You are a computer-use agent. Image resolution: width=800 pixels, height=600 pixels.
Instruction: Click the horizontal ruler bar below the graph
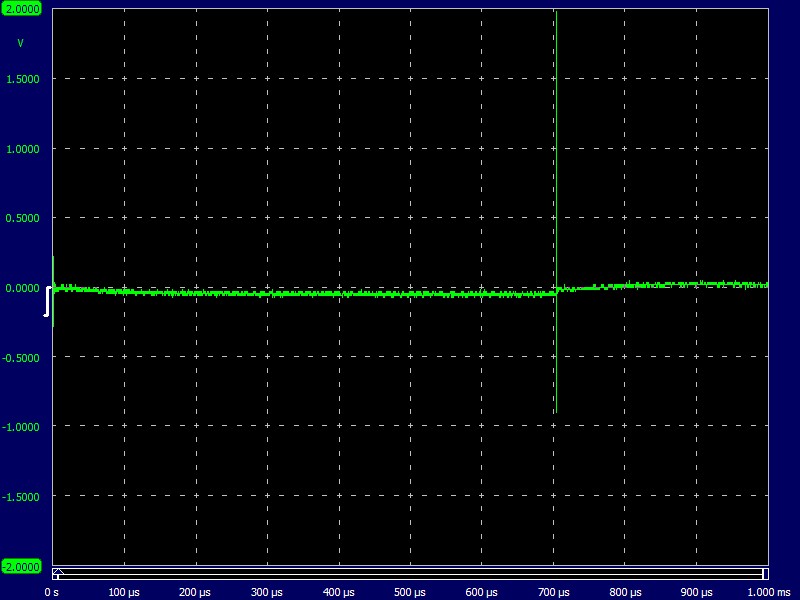[x=411, y=574]
